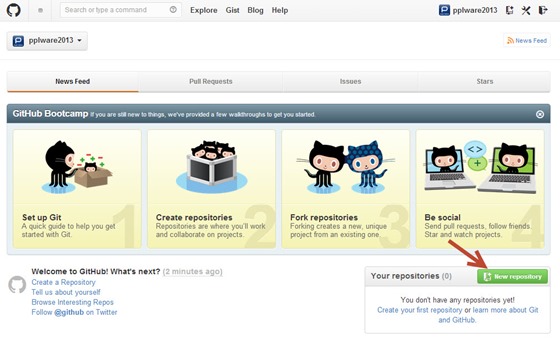Close the GitHub Bootcamp banner
This screenshot has width=560, height=363.
tap(540, 114)
